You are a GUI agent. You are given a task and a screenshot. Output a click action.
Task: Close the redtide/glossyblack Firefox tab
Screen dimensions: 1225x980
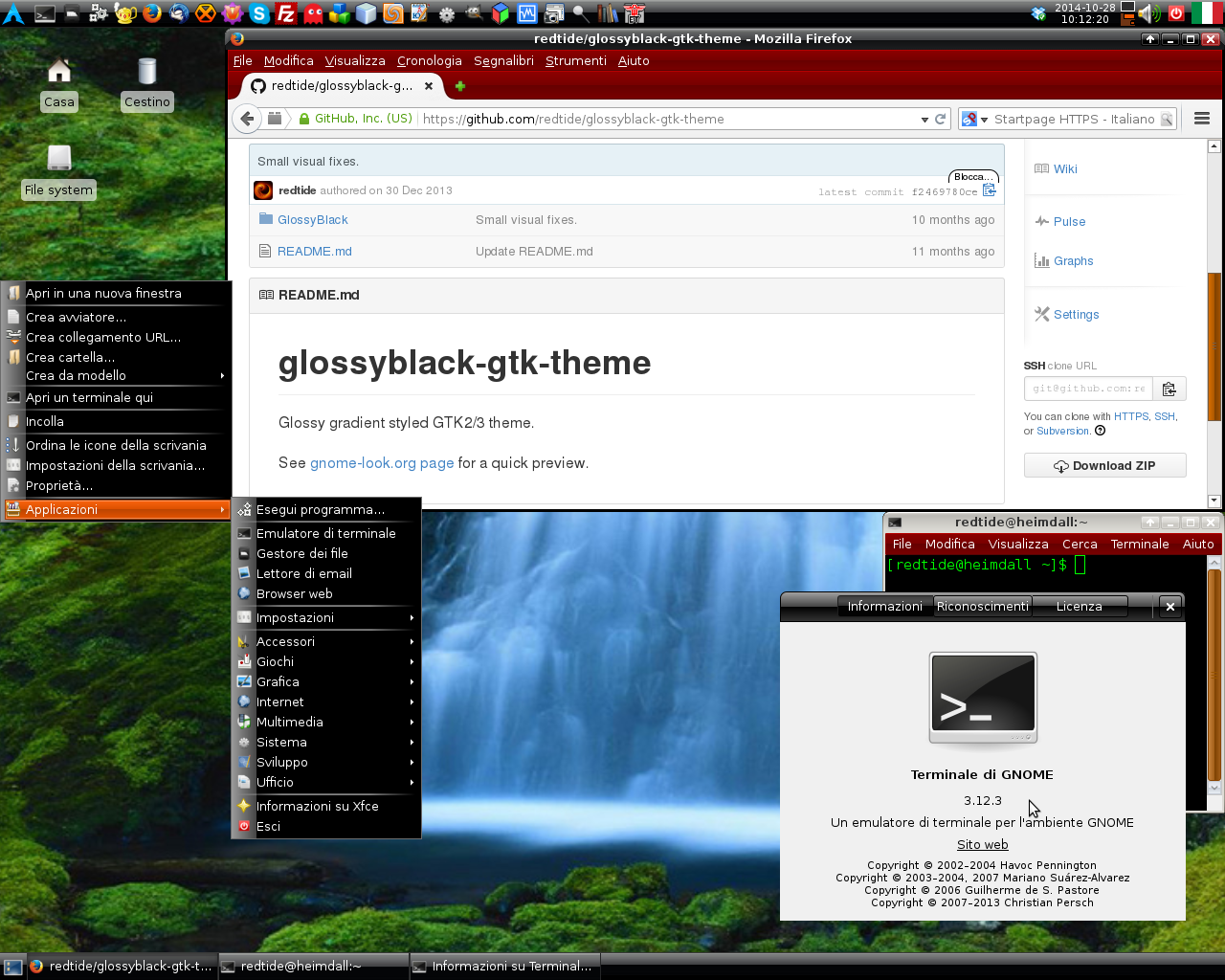click(x=429, y=86)
